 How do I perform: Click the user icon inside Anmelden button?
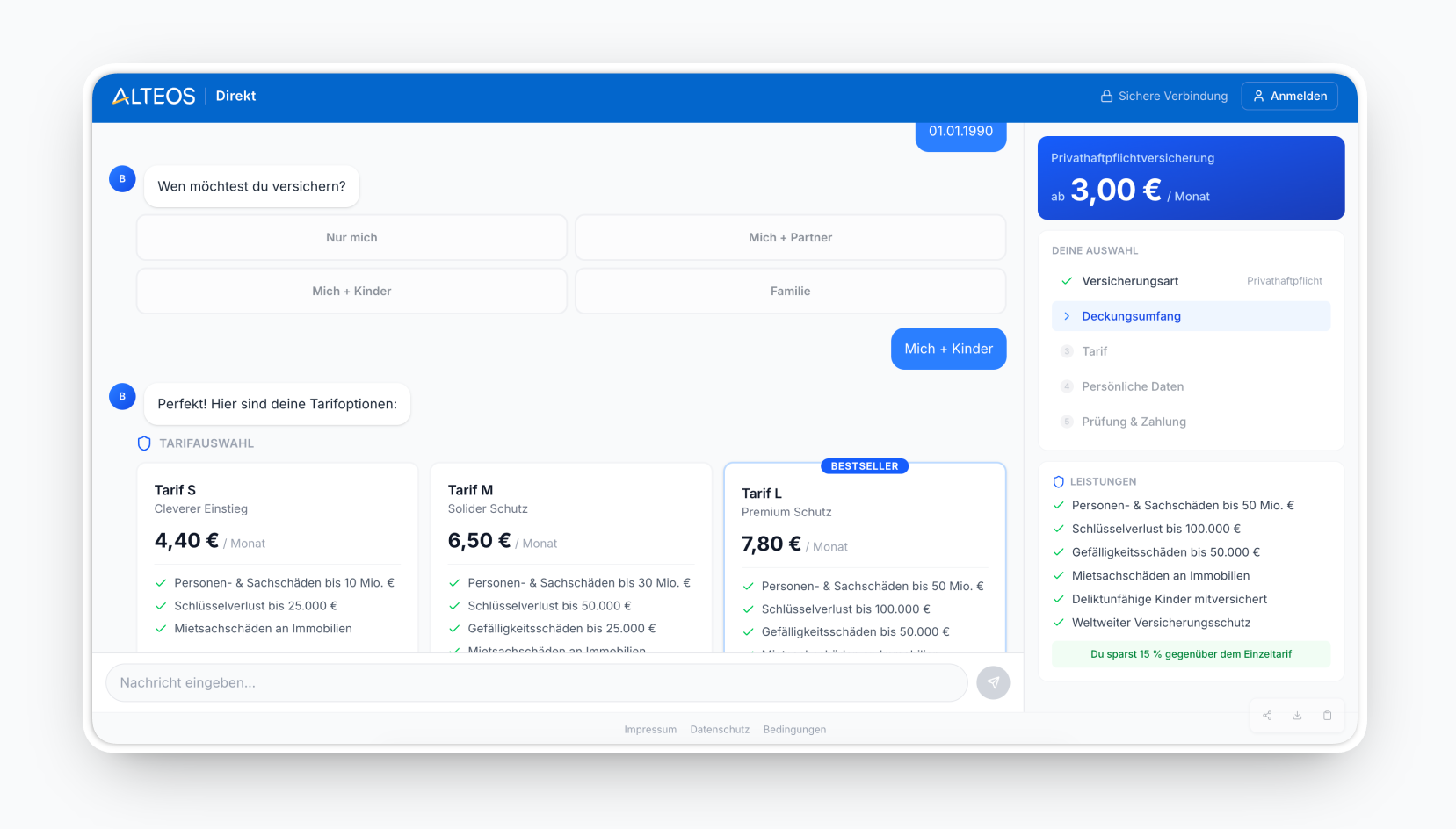click(x=1259, y=97)
